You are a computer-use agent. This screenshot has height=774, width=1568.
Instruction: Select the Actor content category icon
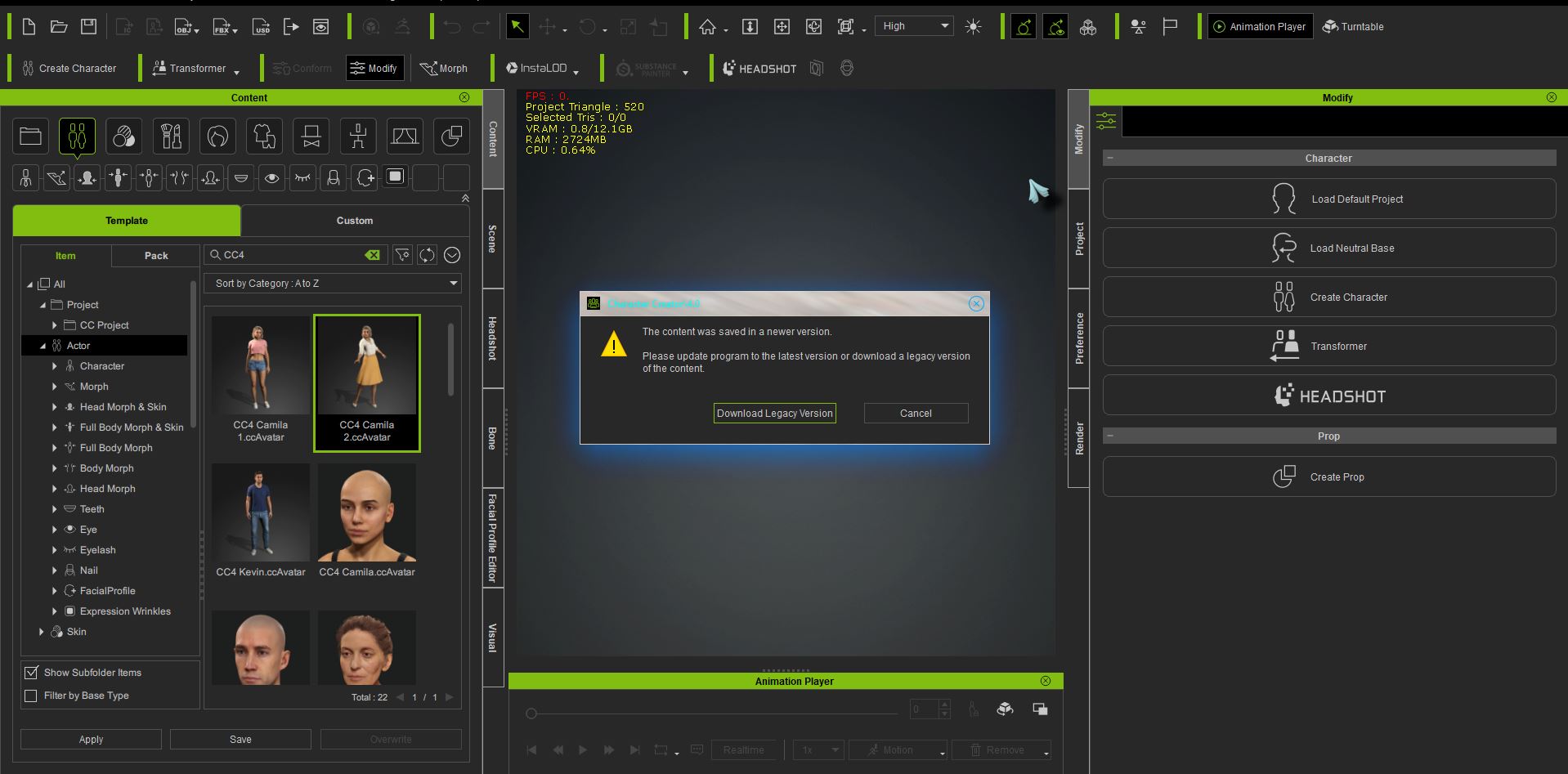coord(77,136)
